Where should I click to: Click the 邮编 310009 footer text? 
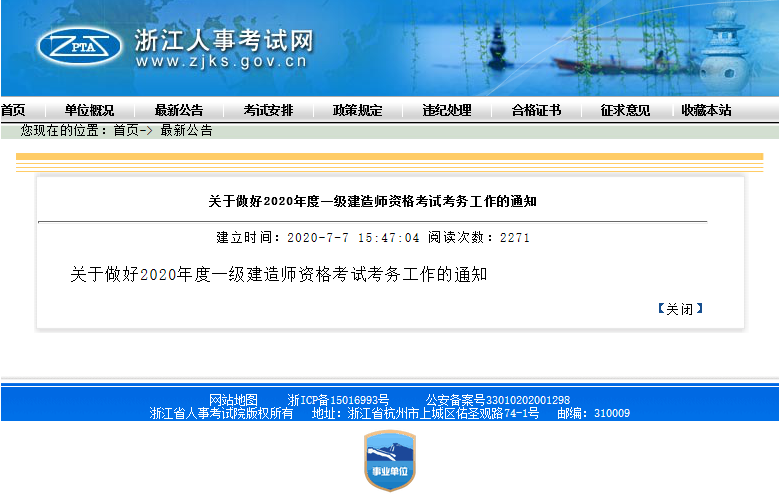593,413
